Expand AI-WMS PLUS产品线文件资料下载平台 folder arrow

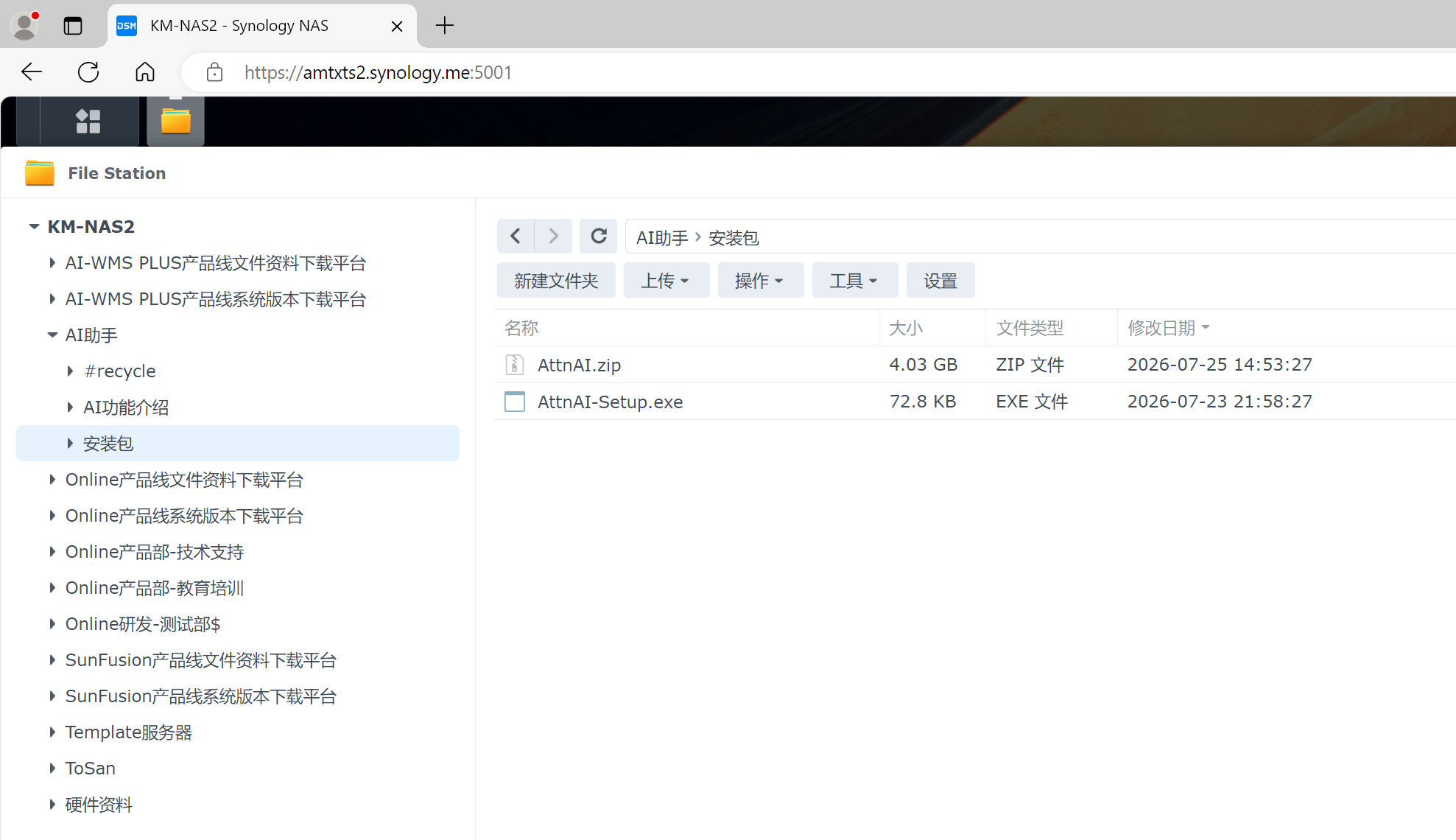[52, 262]
